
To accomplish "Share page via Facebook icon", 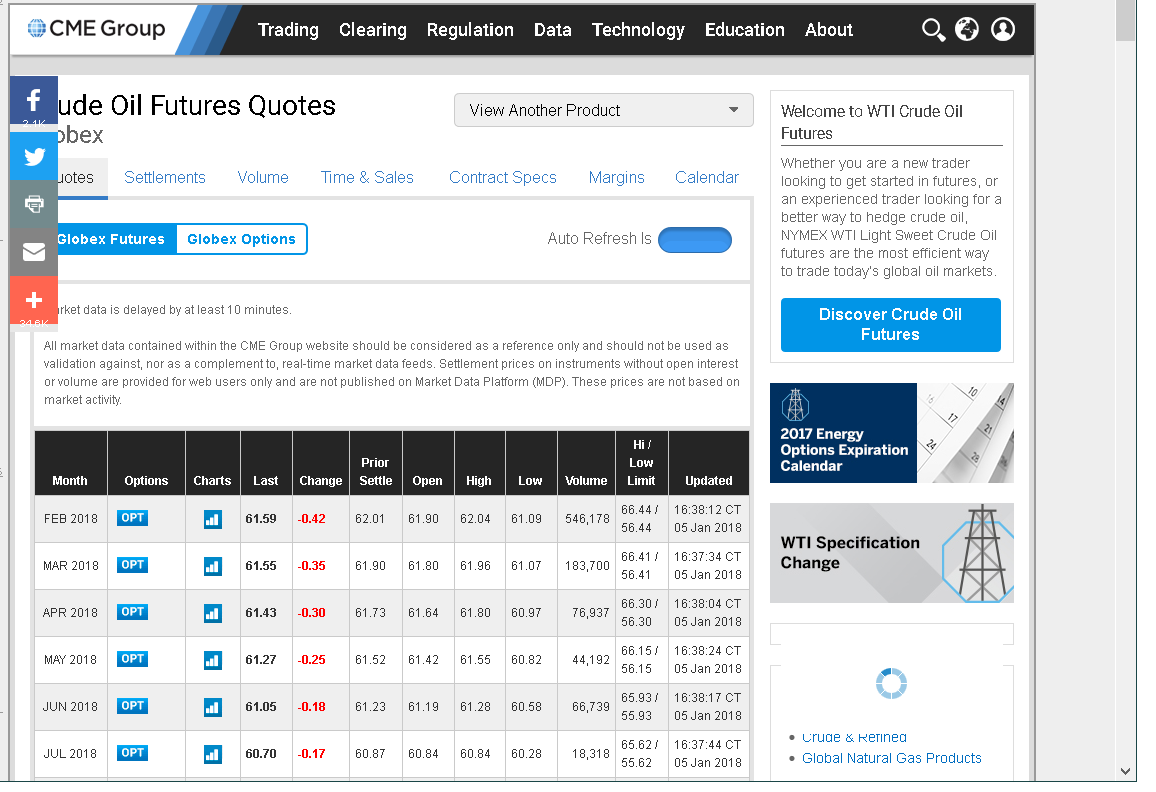I will (x=34, y=100).
